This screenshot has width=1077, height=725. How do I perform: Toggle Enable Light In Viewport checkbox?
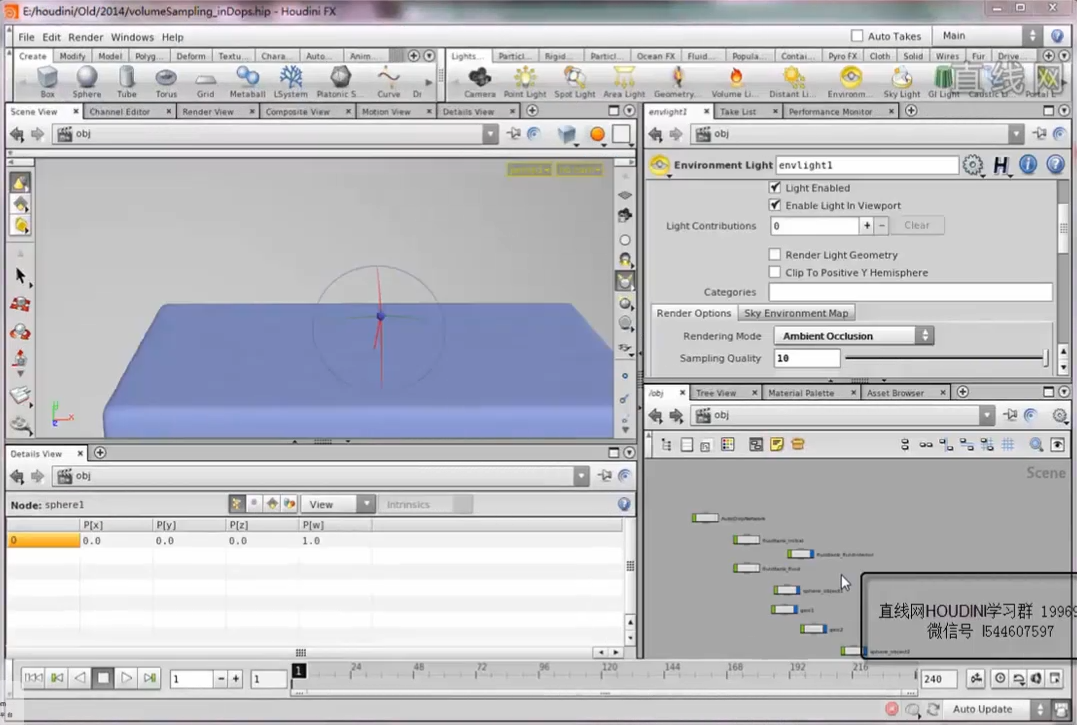775,205
